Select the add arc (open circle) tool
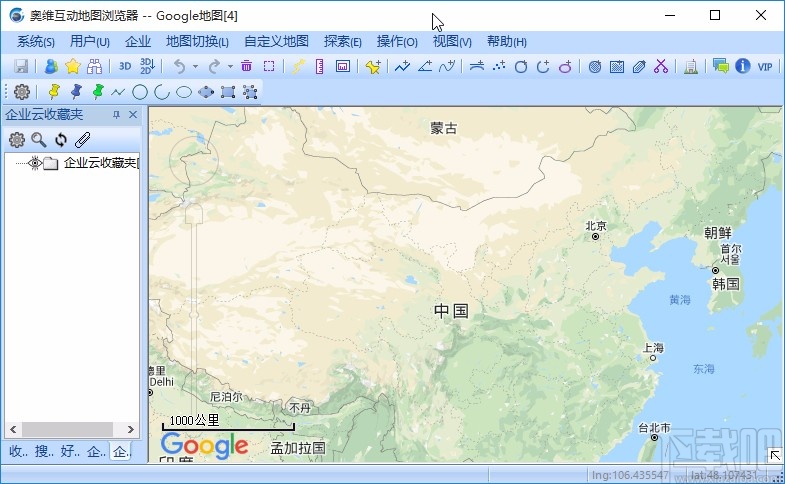 click(543, 66)
